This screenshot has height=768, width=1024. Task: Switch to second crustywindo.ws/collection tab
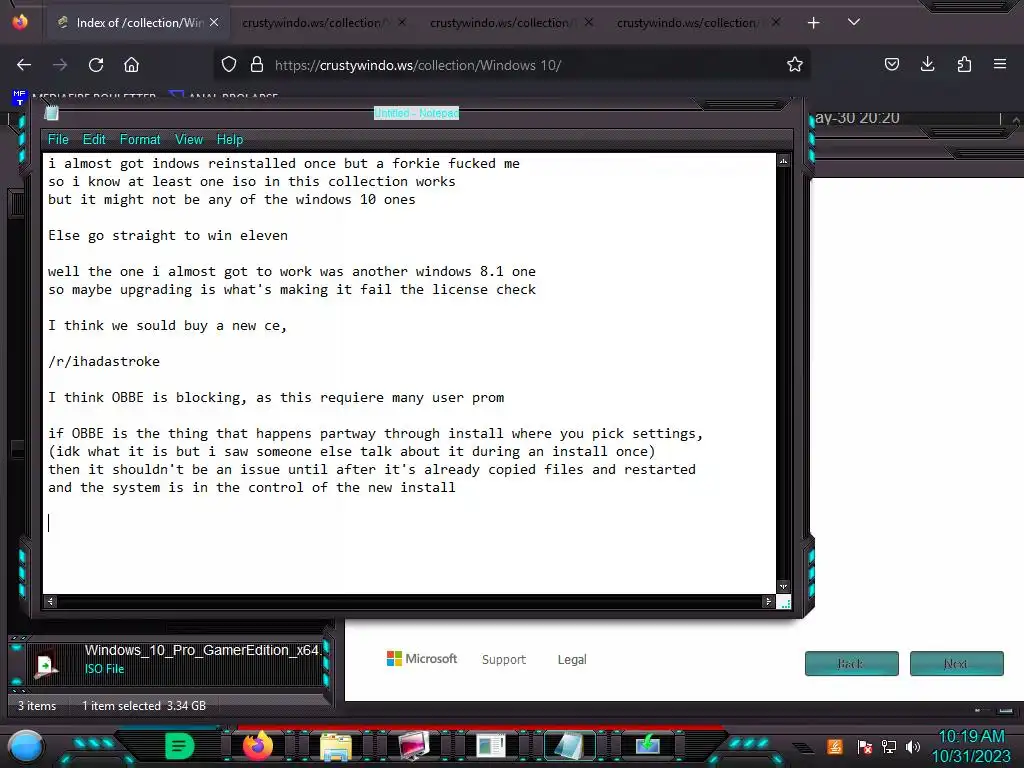coord(324,23)
